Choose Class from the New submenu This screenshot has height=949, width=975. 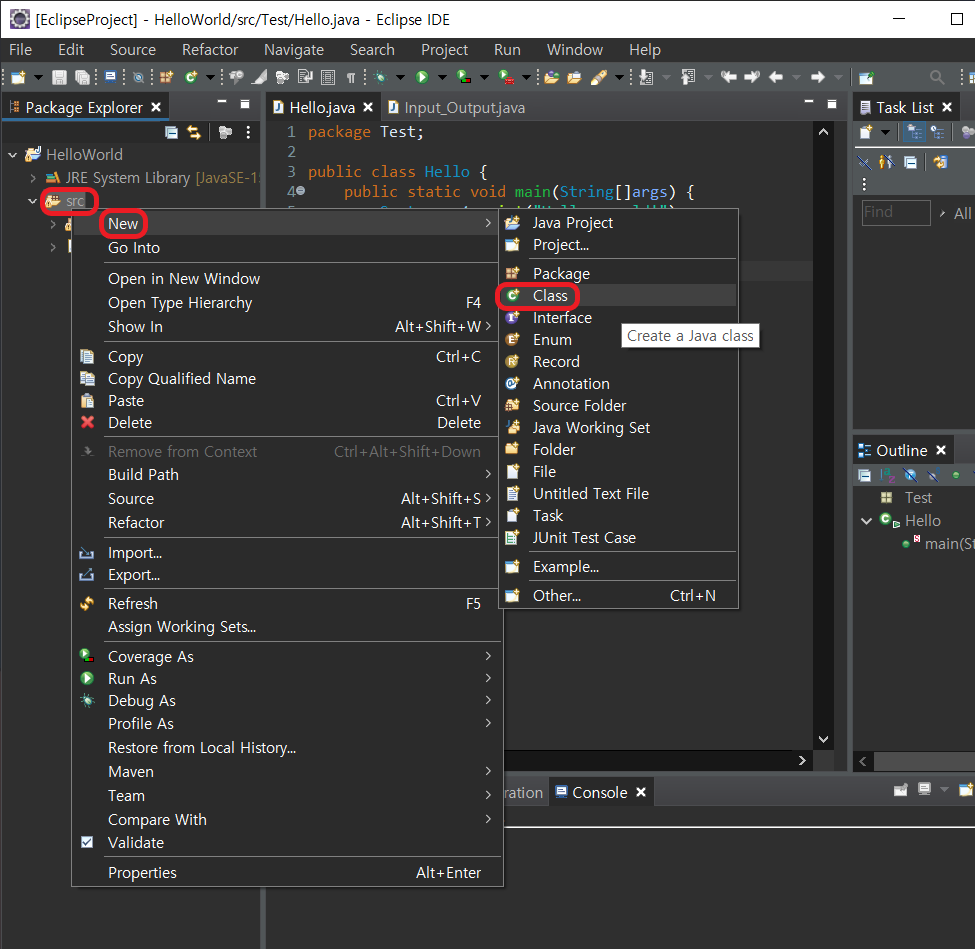click(x=618, y=295)
